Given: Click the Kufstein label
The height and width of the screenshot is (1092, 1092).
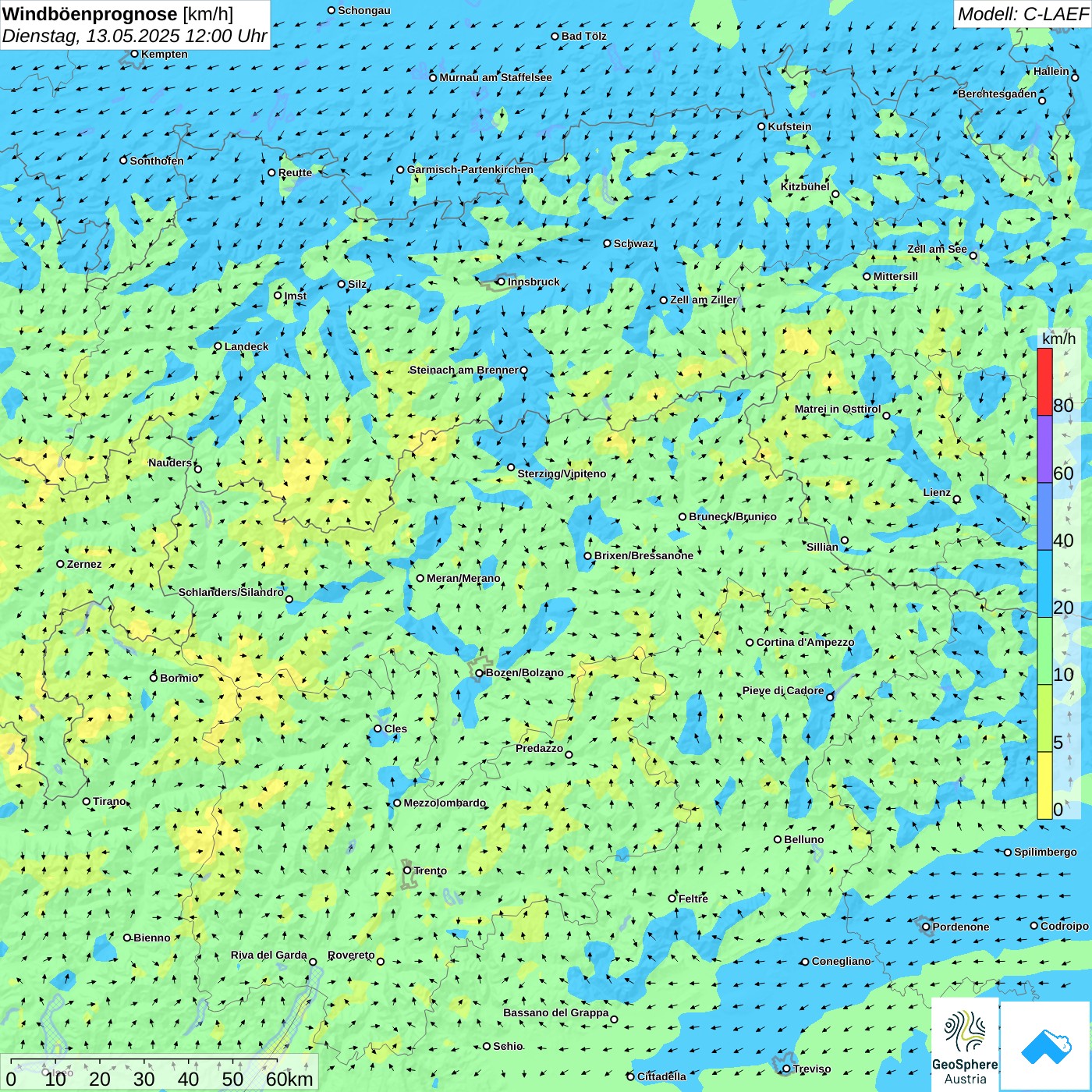Looking at the screenshot, I should (x=790, y=126).
